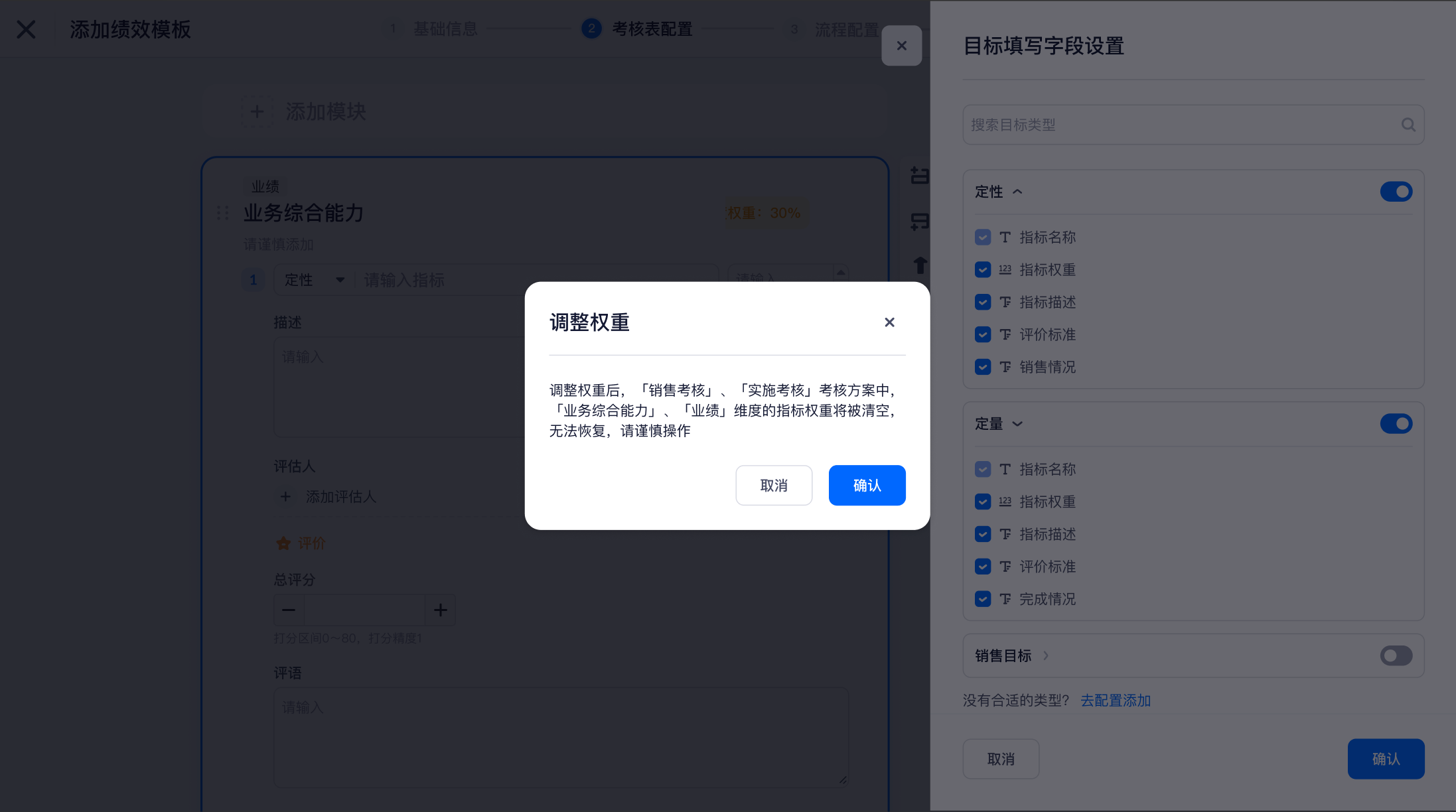Focus the 搜索目标类型 search field
The width and height of the screenshot is (1456, 812).
(1181, 125)
